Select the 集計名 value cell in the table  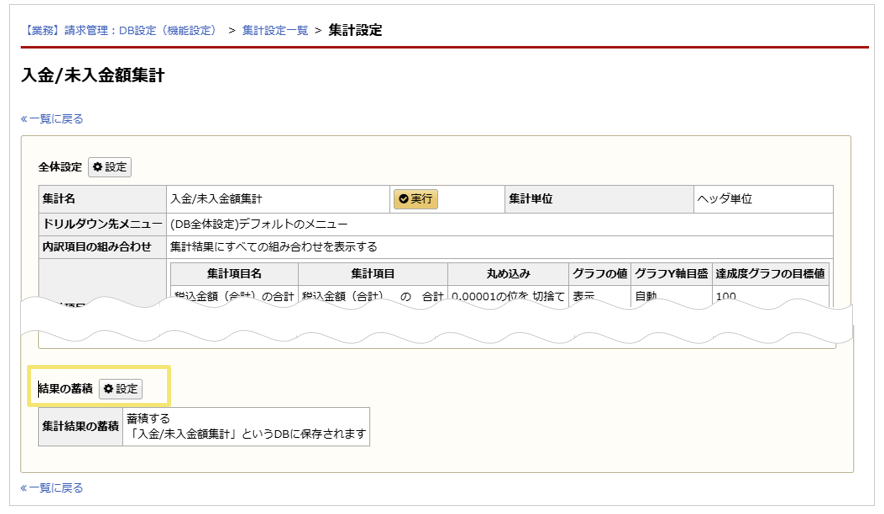tap(277, 199)
